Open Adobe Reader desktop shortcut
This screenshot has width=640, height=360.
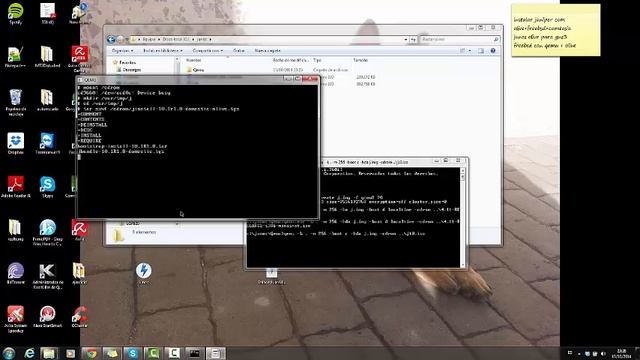click(x=16, y=187)
